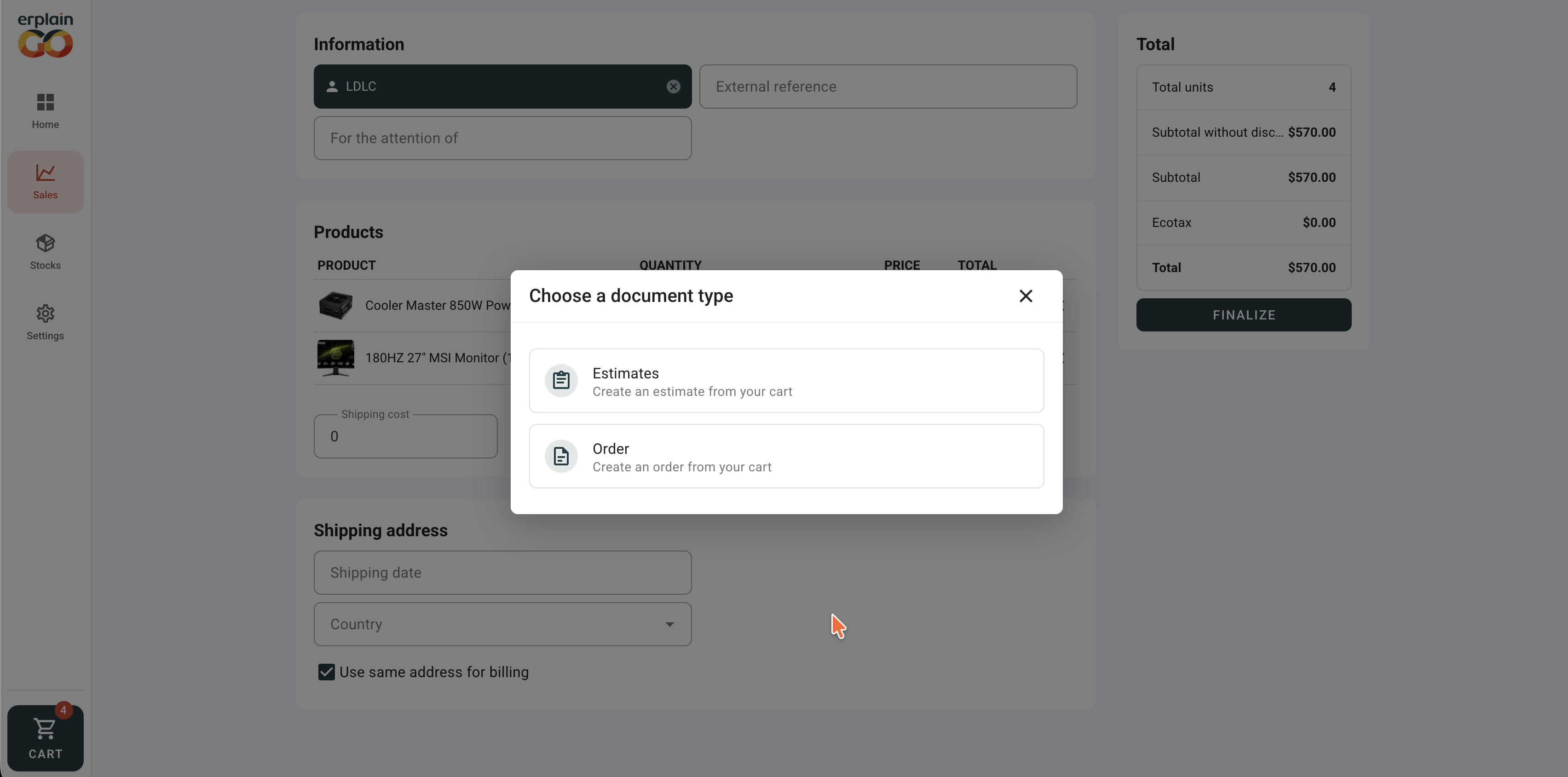Click the External reference field

[888, 87]
